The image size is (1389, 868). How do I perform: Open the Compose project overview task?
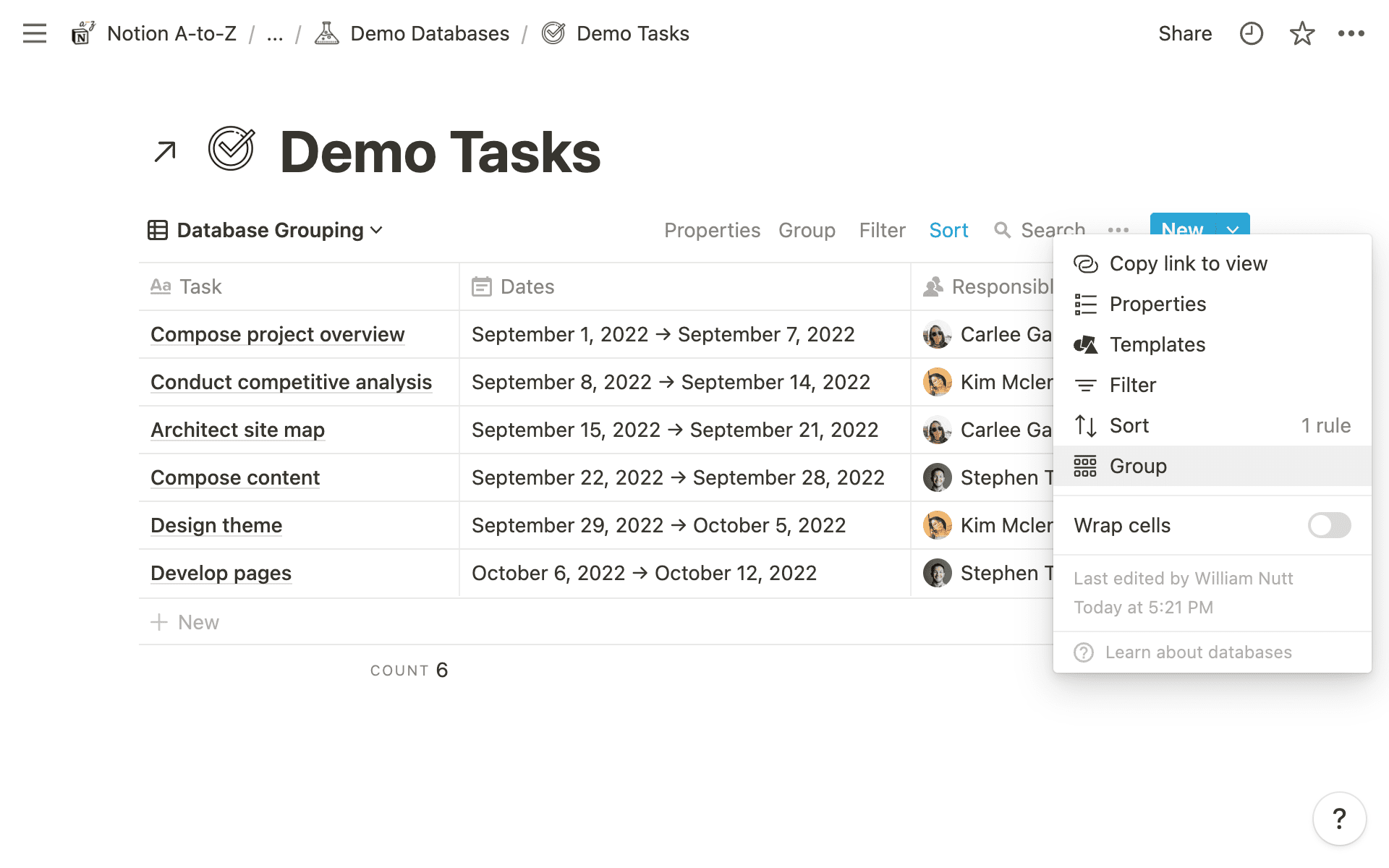click(277, 334)
